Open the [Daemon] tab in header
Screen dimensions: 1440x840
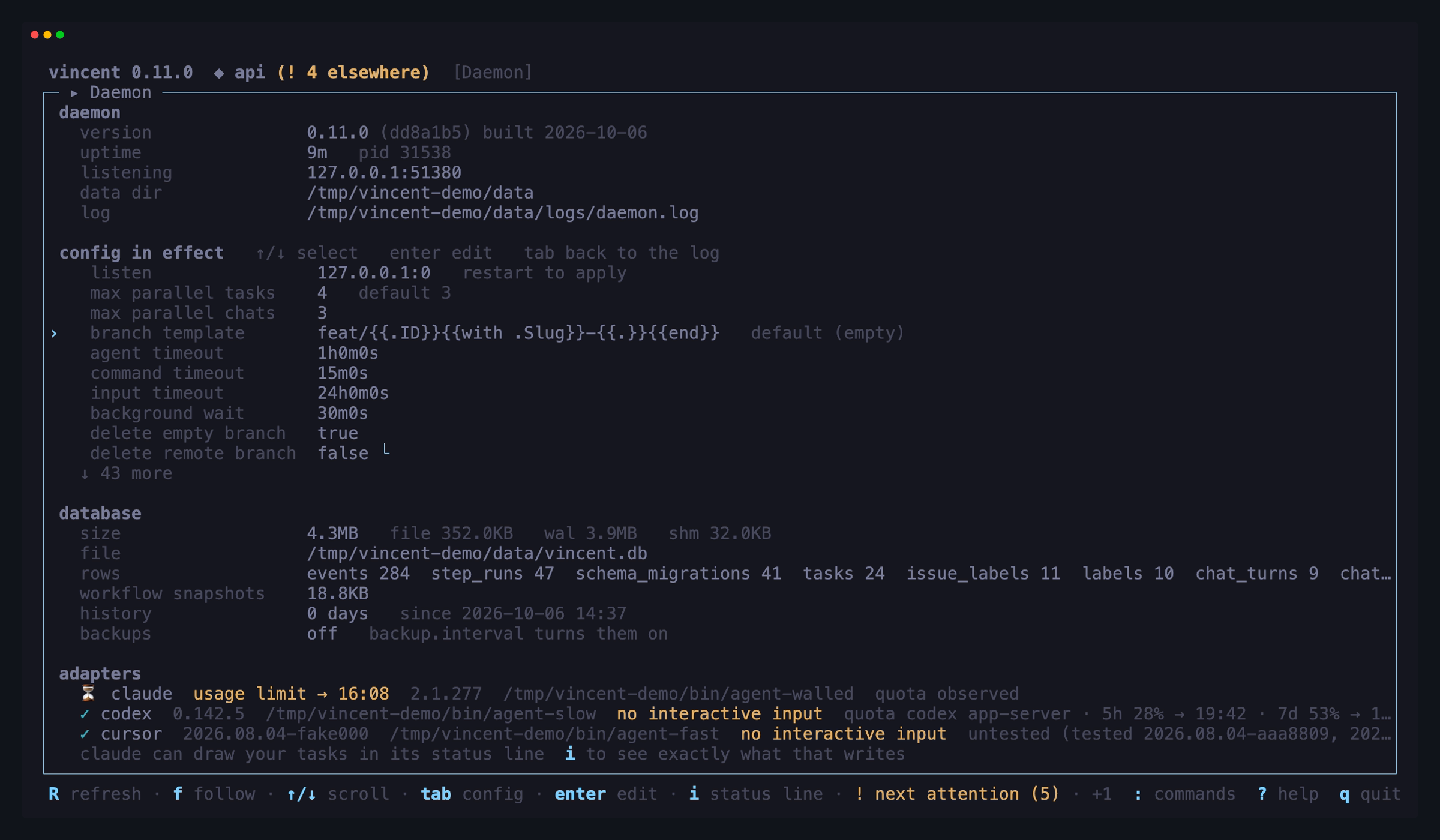click(x=493, y=73)
